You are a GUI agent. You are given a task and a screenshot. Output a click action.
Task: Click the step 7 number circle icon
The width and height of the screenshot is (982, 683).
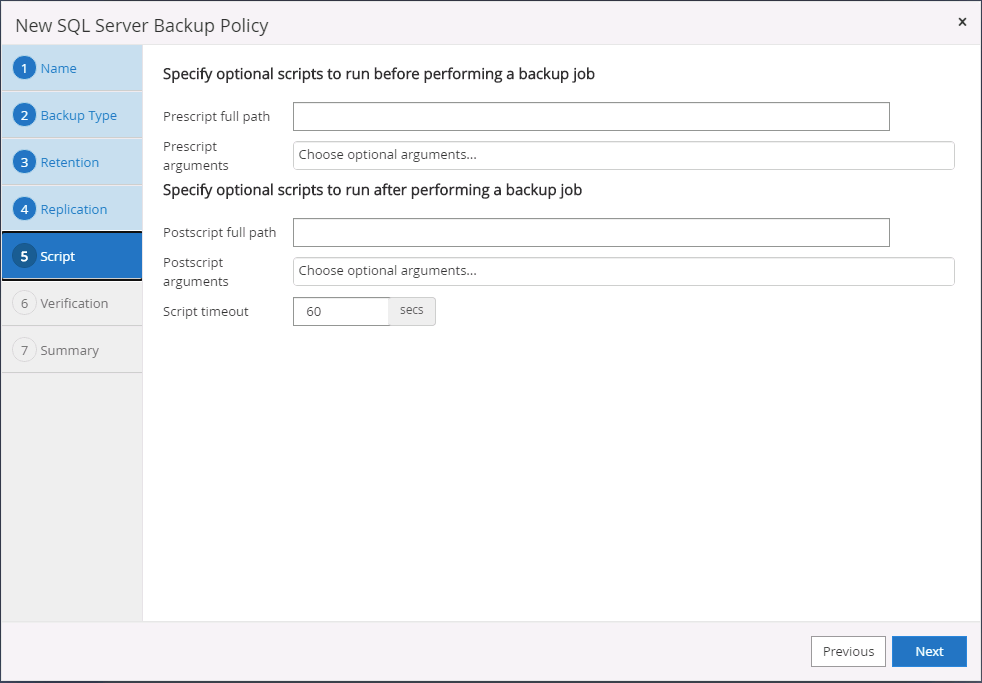[25, 351]
